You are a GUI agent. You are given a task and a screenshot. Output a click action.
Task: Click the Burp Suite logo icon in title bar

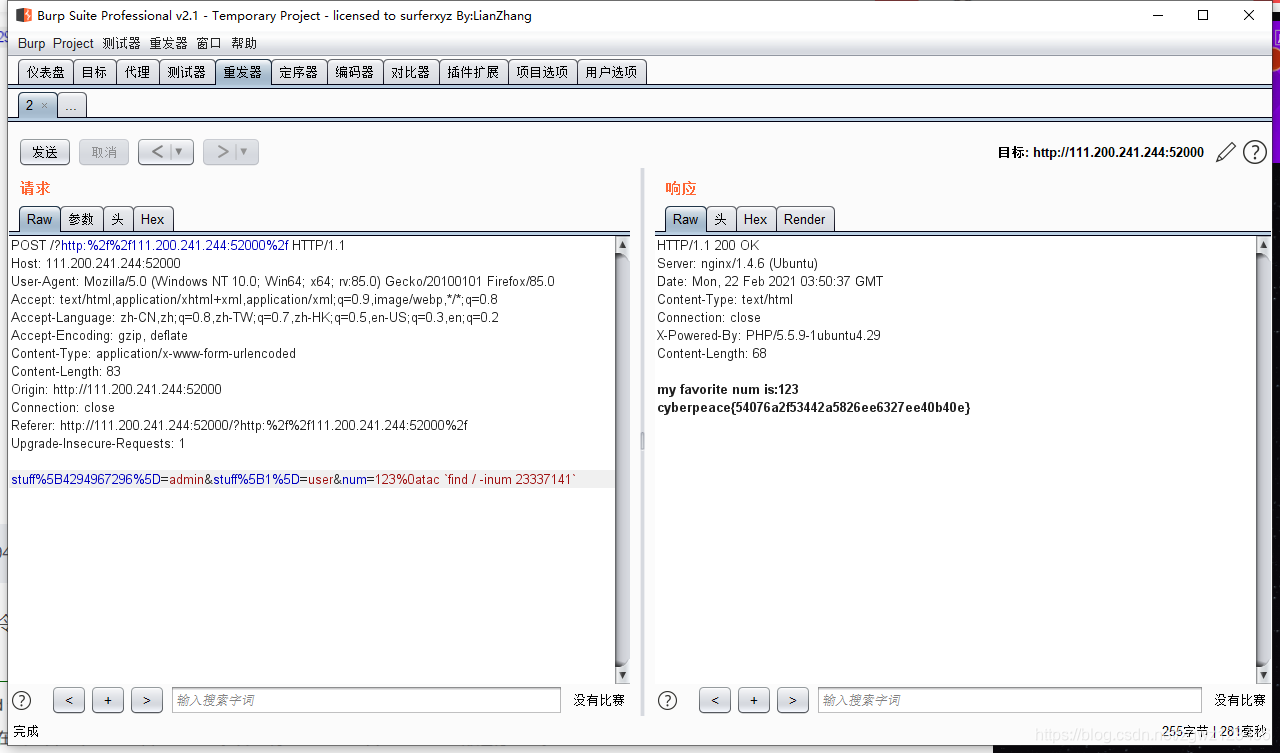[24, 15]
